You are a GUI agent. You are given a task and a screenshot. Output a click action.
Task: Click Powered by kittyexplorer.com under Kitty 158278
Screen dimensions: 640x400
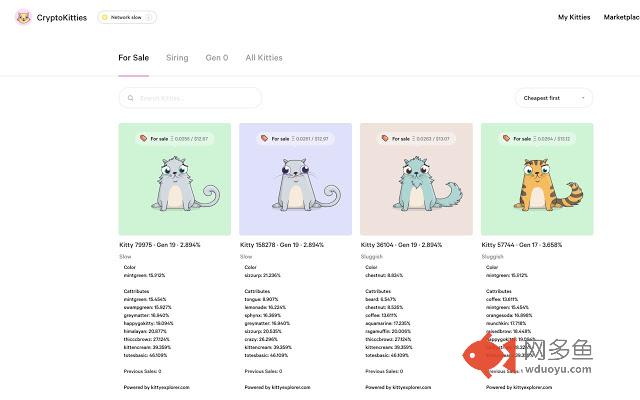tap(277, 387)
